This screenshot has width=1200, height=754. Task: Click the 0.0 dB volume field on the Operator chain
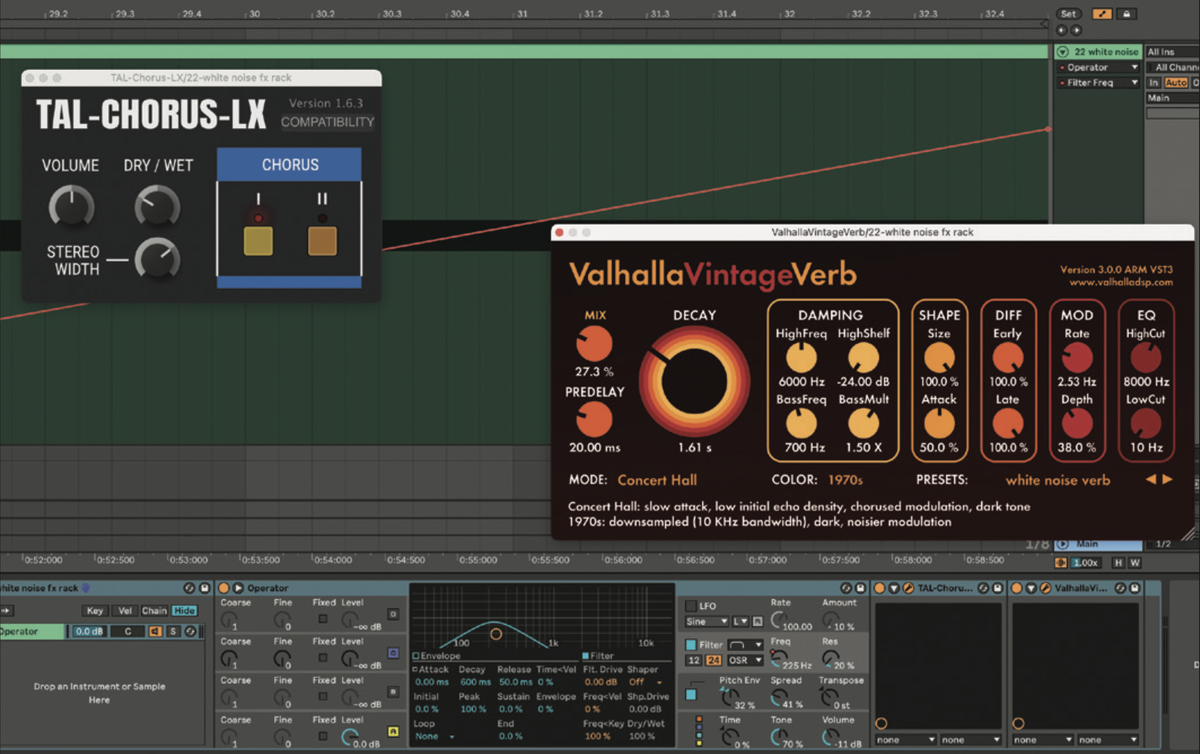coord(88,631)
